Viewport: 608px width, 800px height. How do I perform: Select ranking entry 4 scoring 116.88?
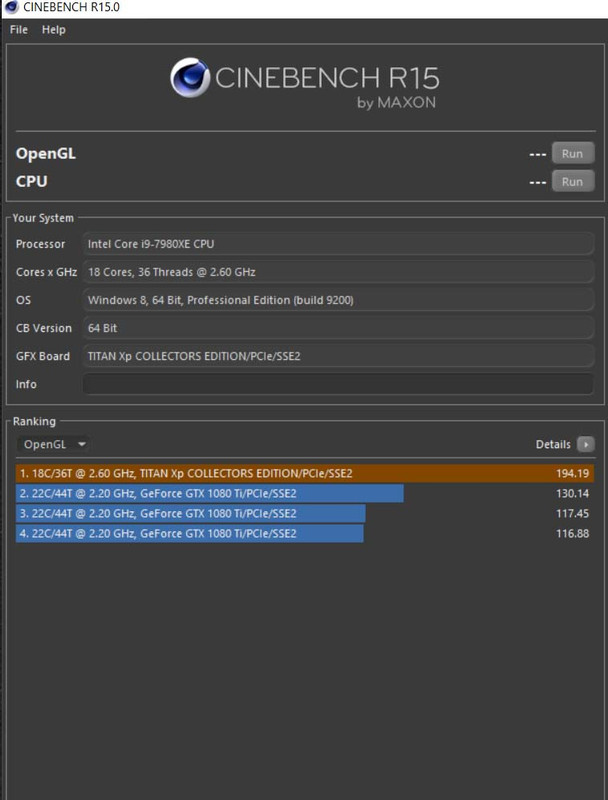point(305,533)
